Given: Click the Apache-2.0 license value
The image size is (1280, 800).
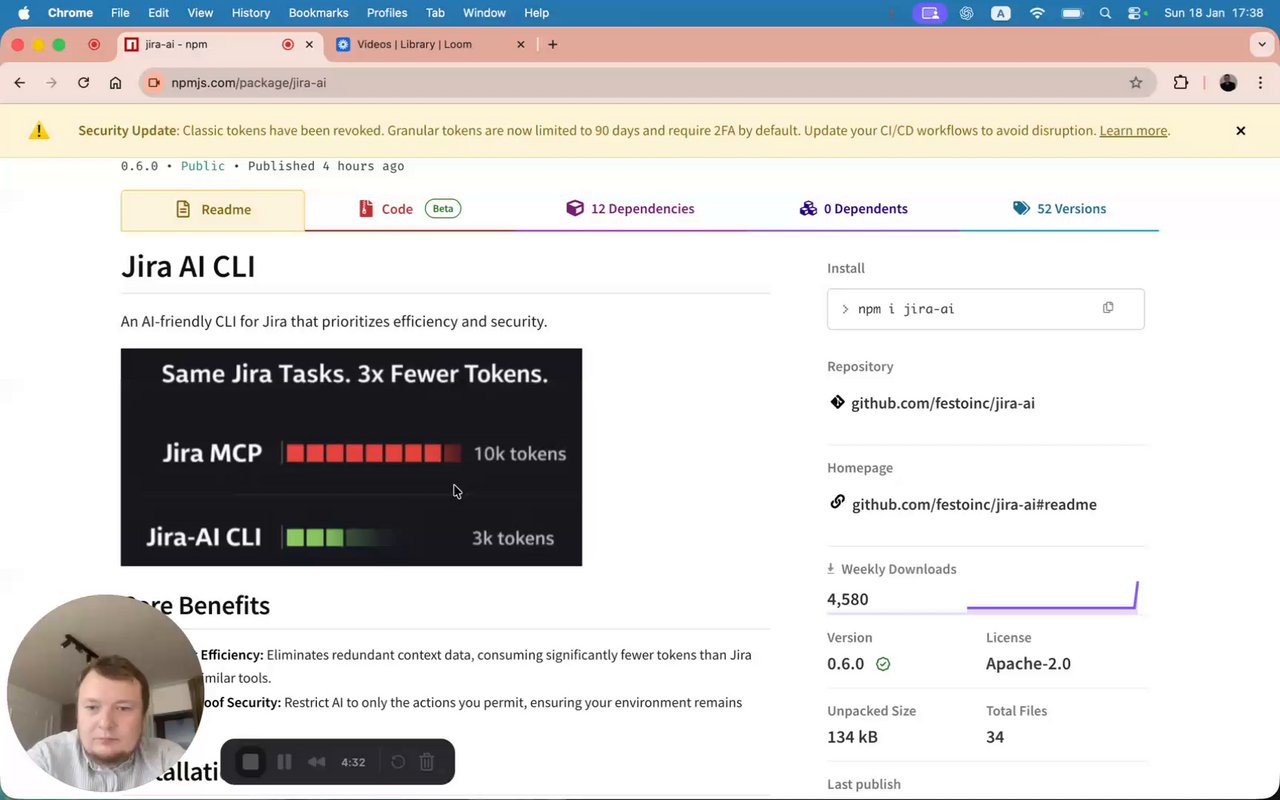Looking at the screenshot, I should coord(1028,664).
